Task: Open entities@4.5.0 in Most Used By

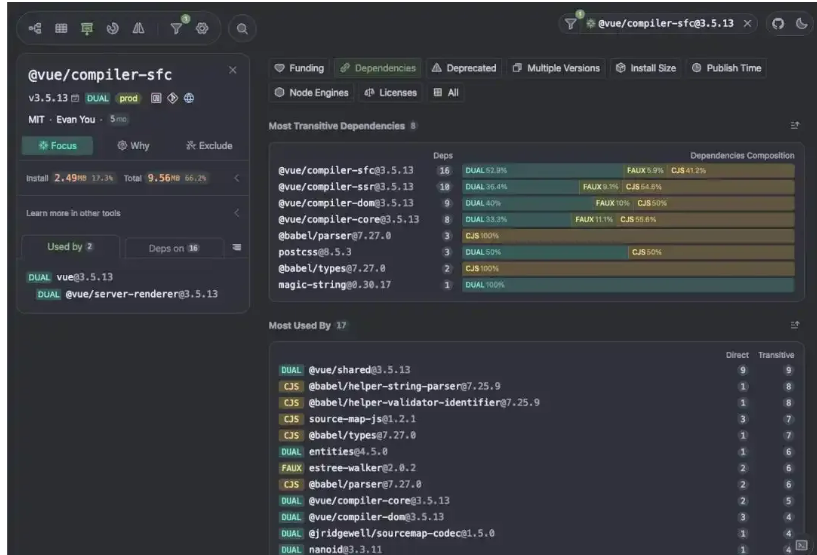Action: 348,452
